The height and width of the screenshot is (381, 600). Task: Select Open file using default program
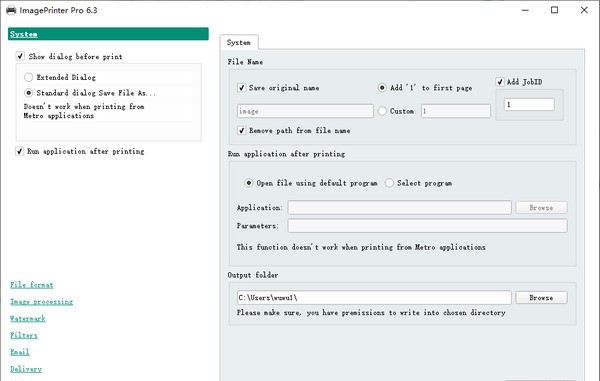coord(248,183)
